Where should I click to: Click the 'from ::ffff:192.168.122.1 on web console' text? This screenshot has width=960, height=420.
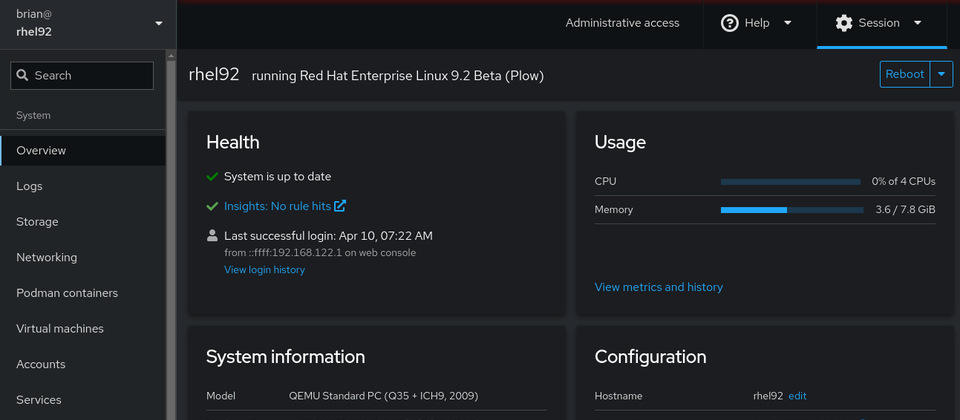(320, 253)
